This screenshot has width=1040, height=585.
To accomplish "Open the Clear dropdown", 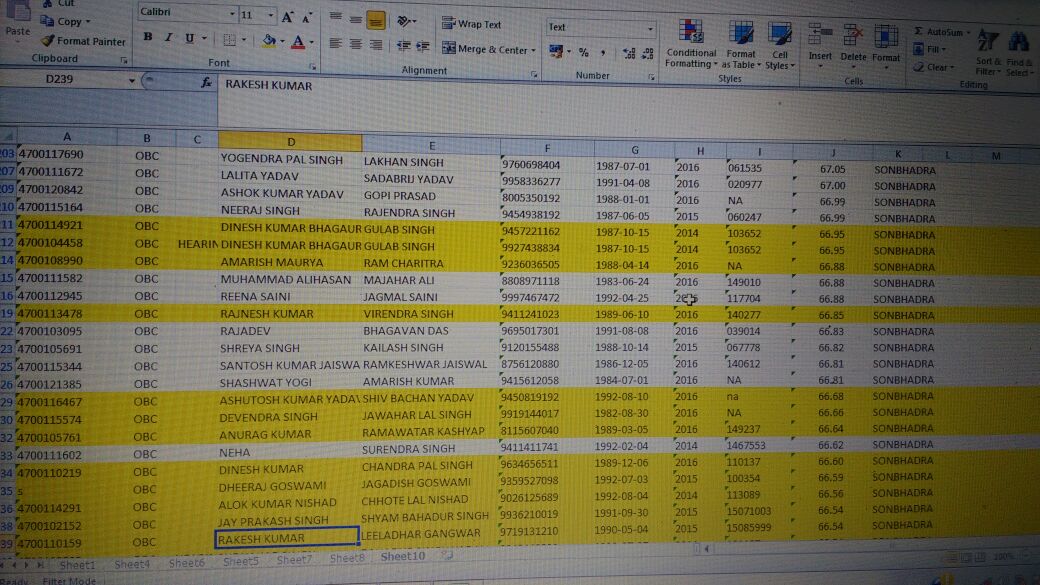I will (935, 67).
